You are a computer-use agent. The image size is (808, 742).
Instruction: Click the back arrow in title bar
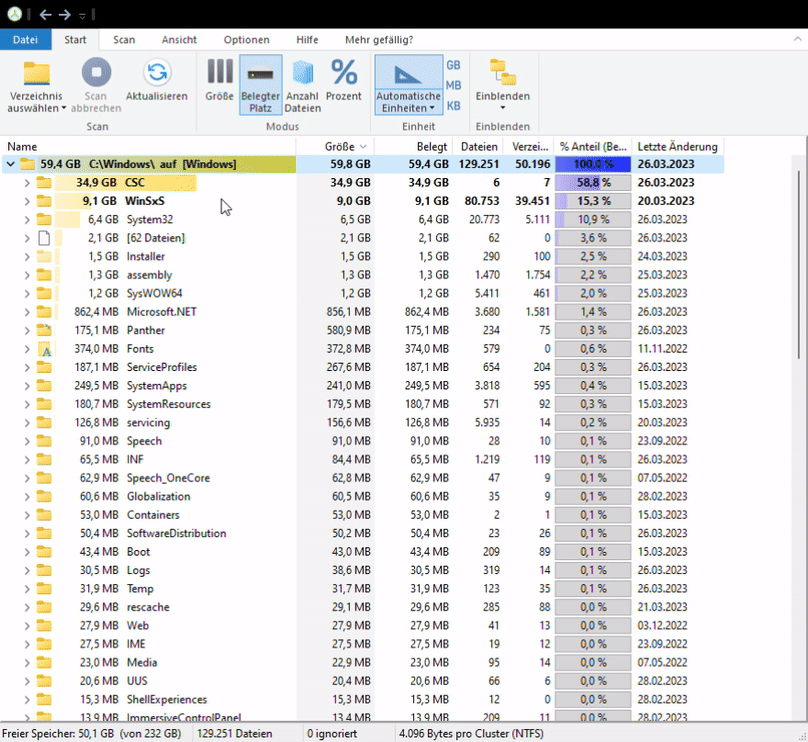pos(45,14)
